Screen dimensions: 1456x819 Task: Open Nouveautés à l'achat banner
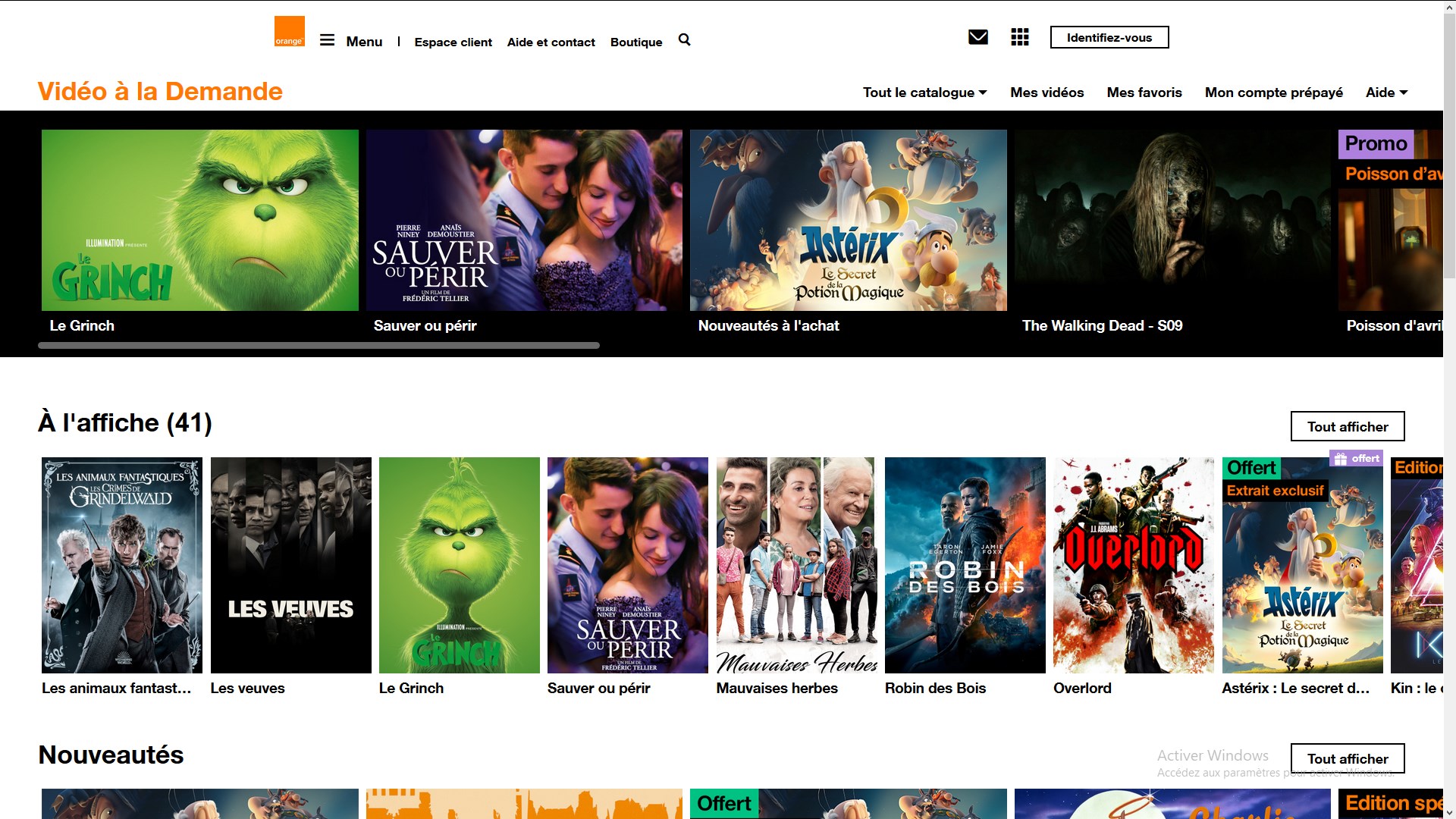click(849, 220)
